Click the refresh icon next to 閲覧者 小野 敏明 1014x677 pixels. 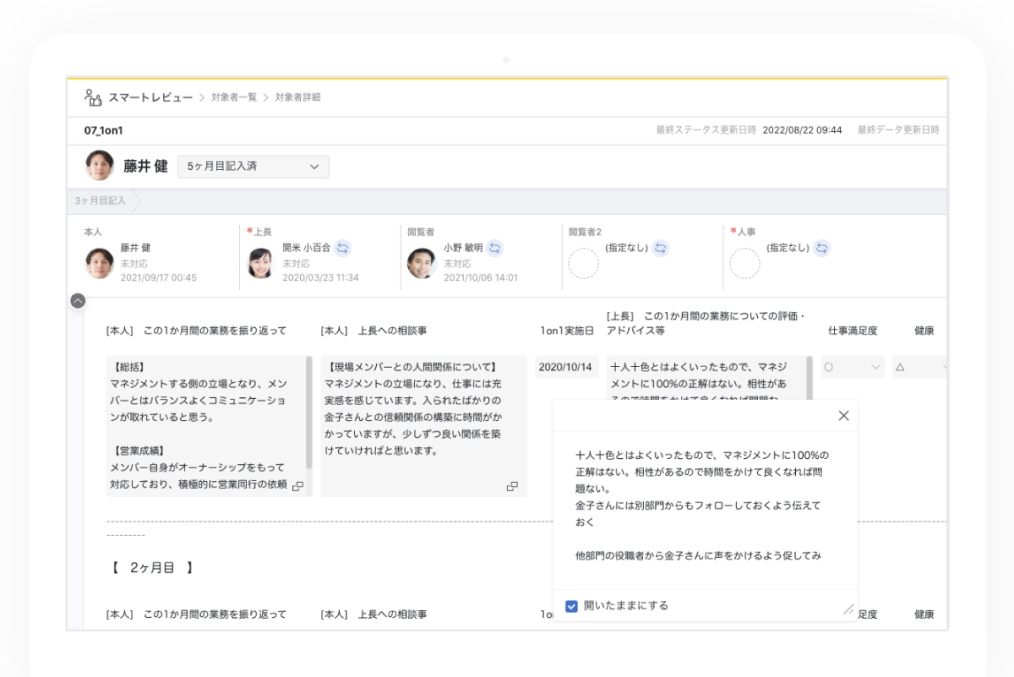[x=493, y=249]
